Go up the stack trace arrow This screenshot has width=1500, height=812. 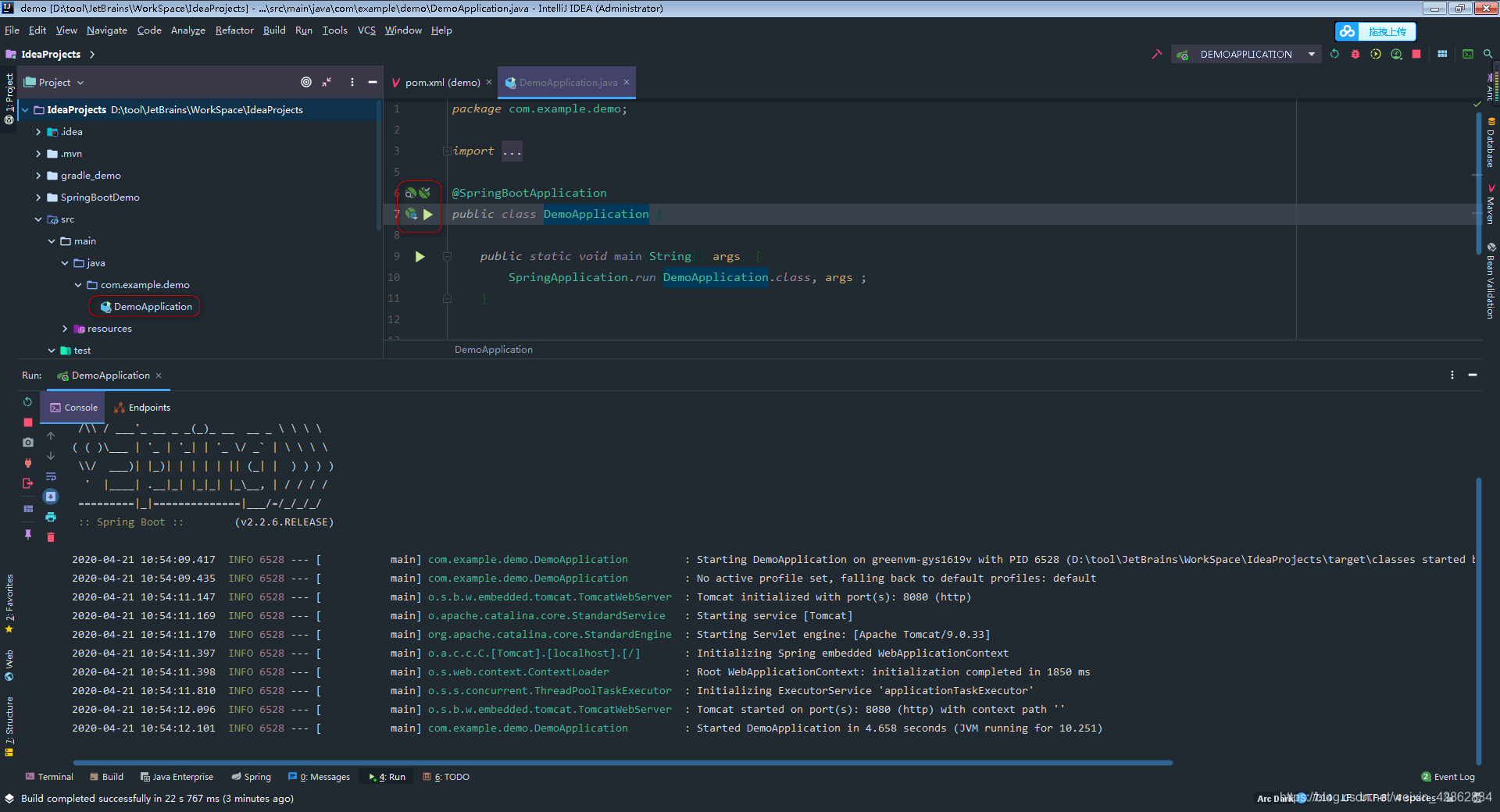51,436
